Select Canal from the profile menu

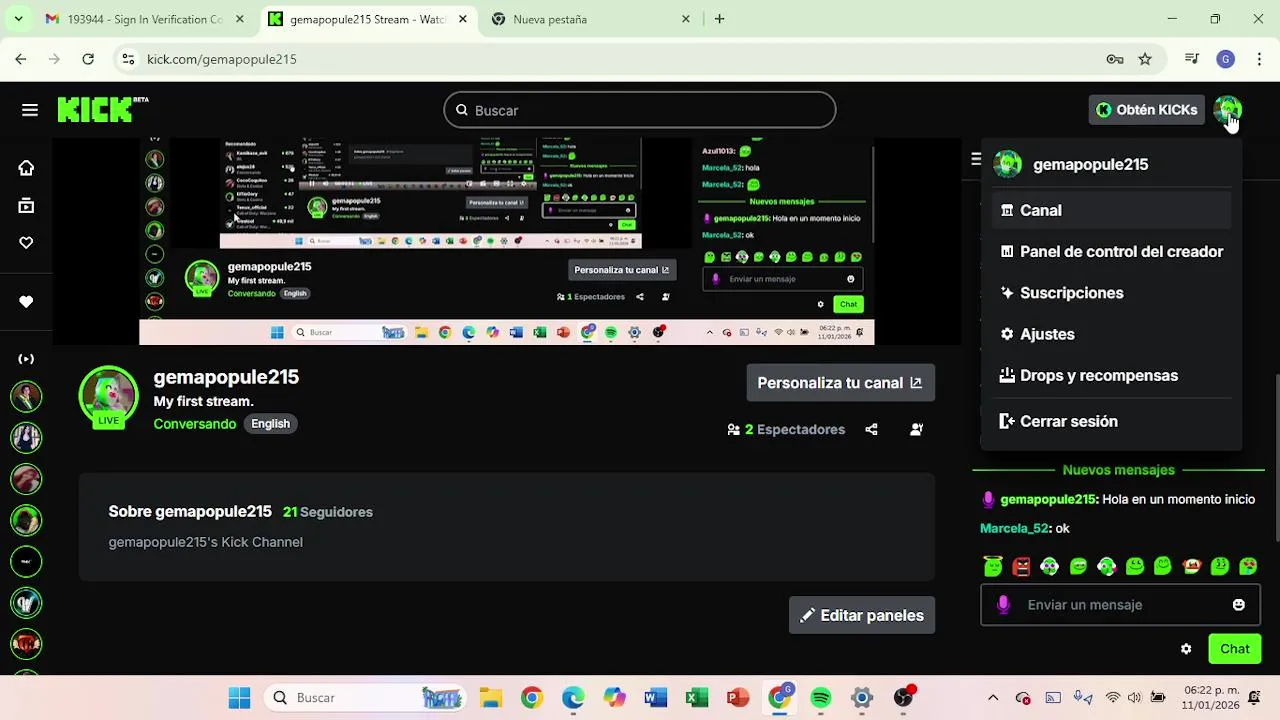[x=1111, y=210]
